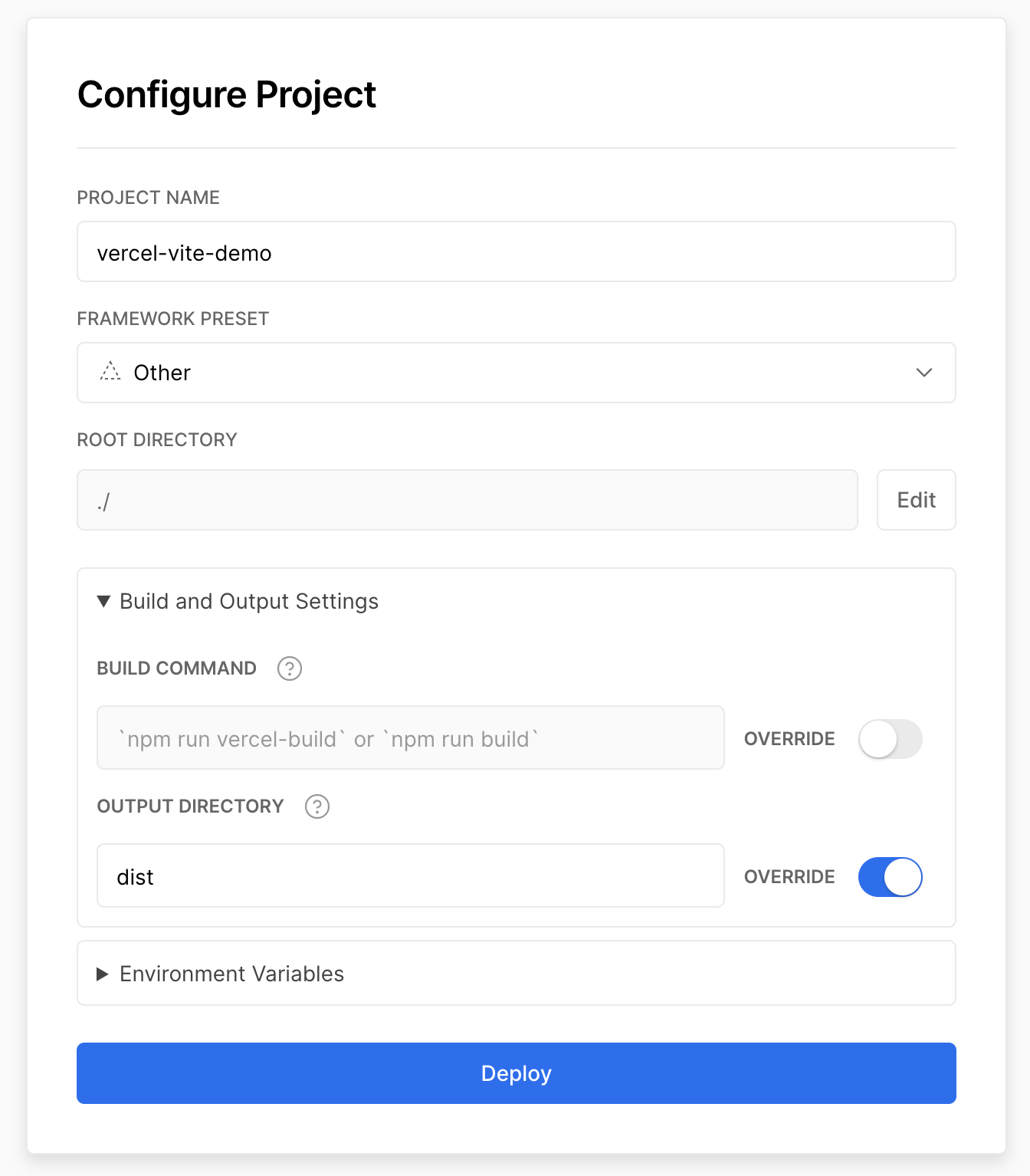
Task: Click the OVERRIDE label near Output Directory
Action: 789,876
